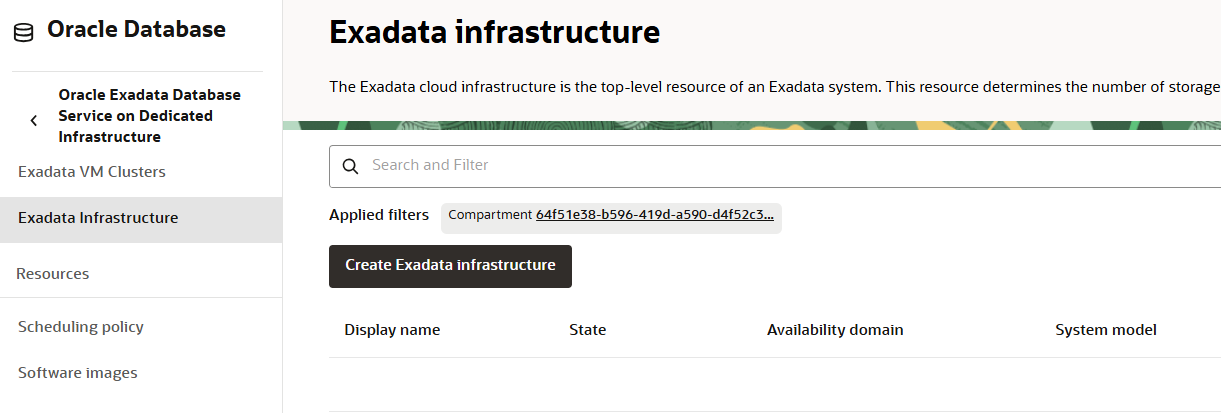The height and width of the screenshot is (413, 1221).
Task: Open Scheduling policy from the sidebar
Action: (81, 327)
